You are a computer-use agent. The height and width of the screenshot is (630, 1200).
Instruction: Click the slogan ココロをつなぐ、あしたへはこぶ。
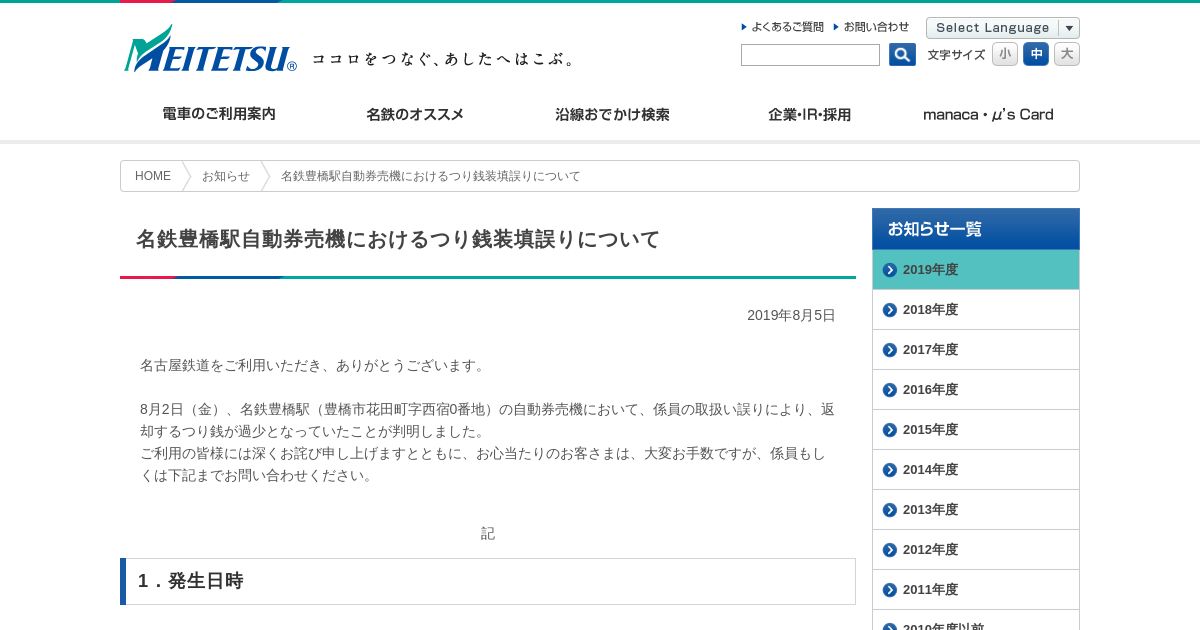(445, 59)
